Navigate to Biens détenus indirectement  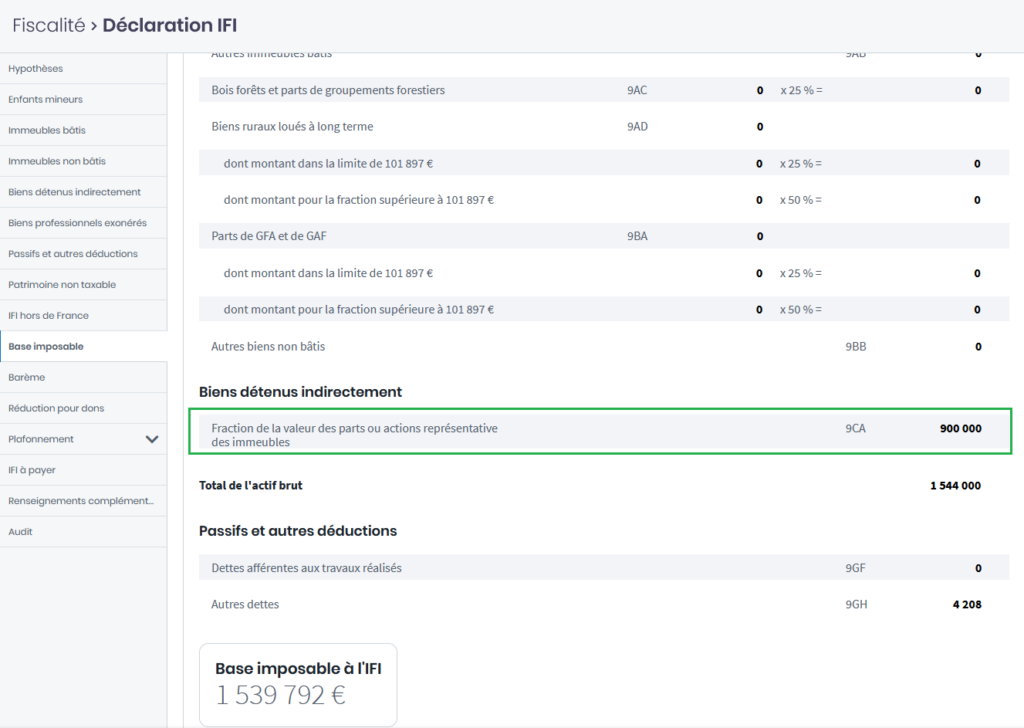coord(74,192)
